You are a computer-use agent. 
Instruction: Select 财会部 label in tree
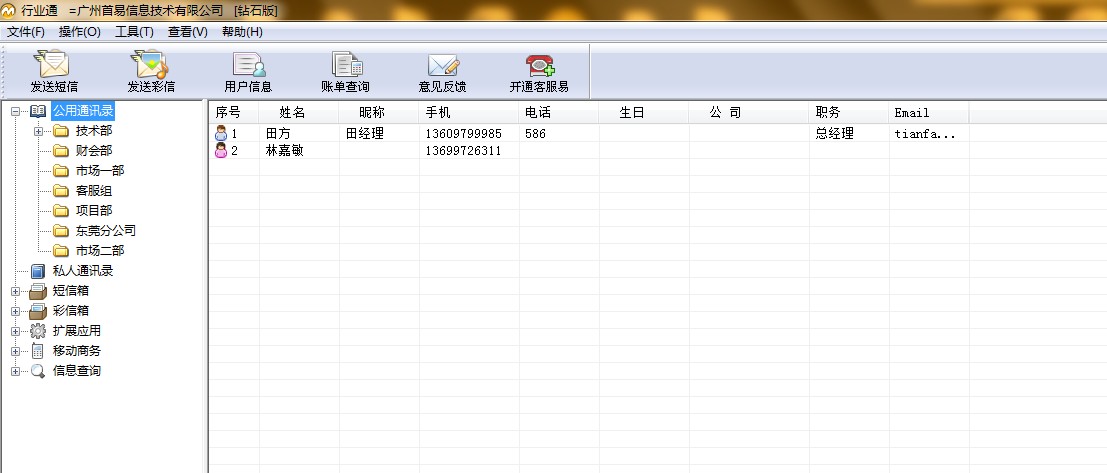tap(94, 150)
